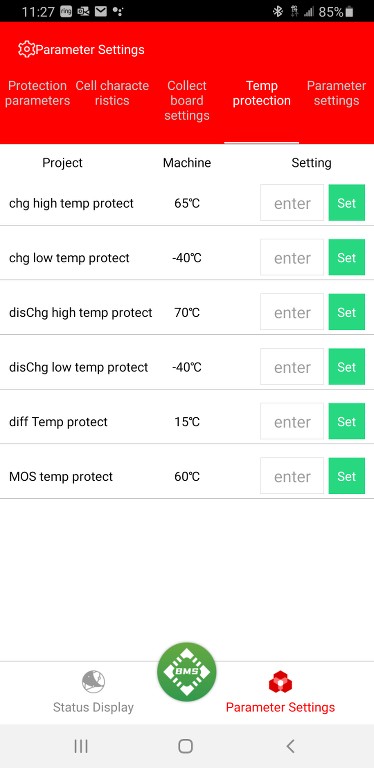Open the recent apps navigation icon
Viewport: 374px width, 768px height.
point(81,746)
